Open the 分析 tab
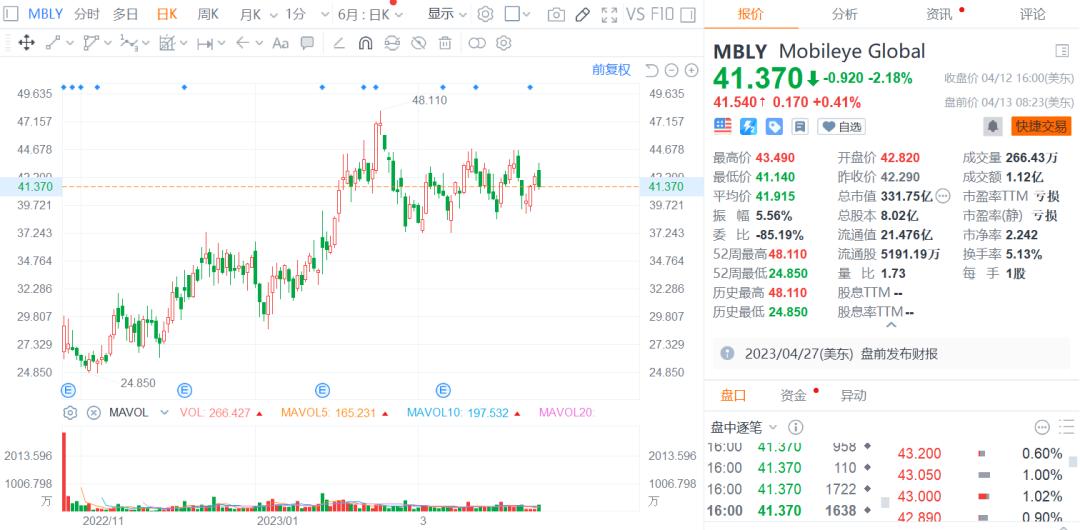Viewport: 1080px width, 530px height. (844, 14)
